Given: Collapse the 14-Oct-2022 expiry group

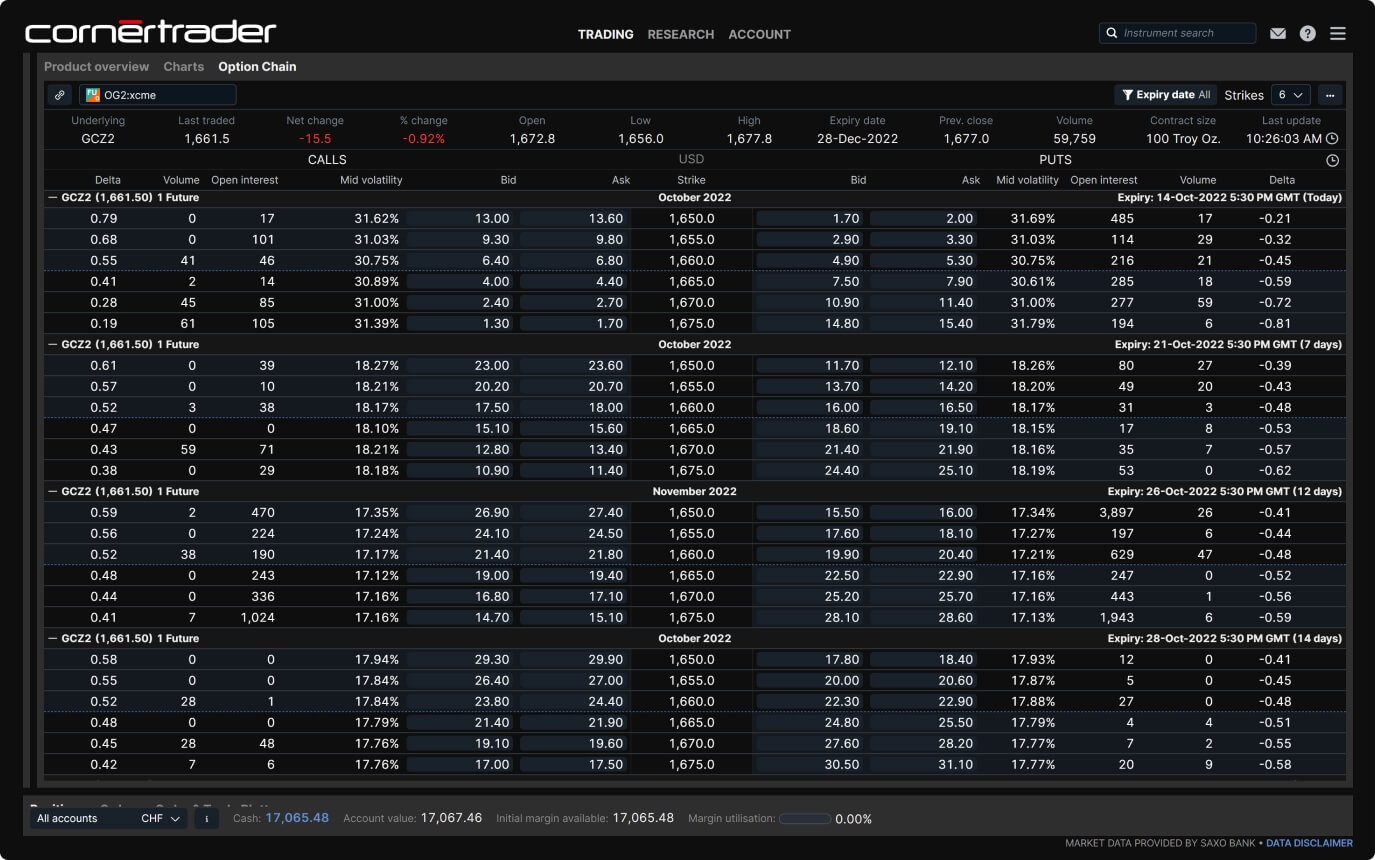Looking at the screenshot, I should (x=52, y=198).
